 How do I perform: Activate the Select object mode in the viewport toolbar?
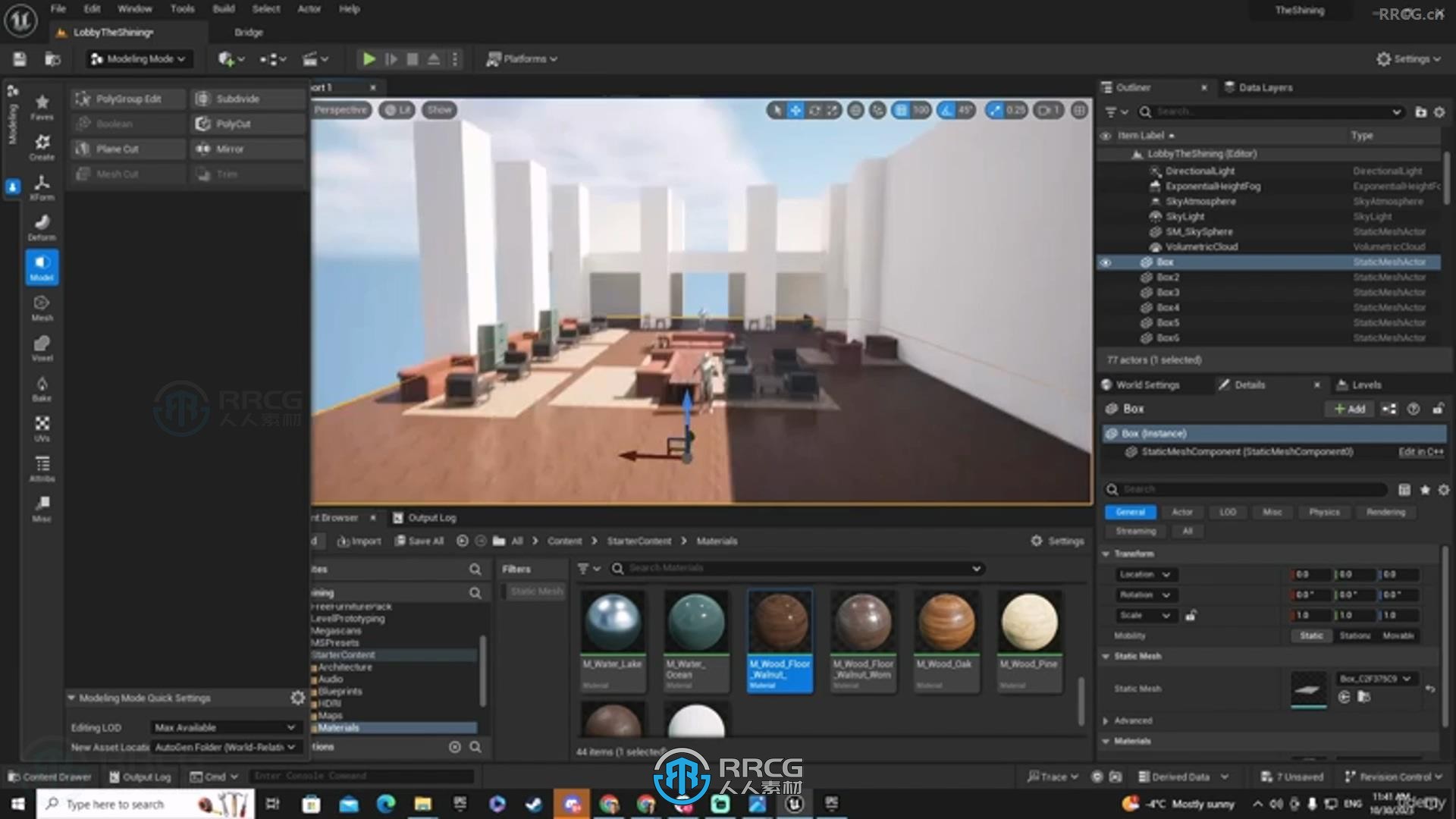pos(776,111)
